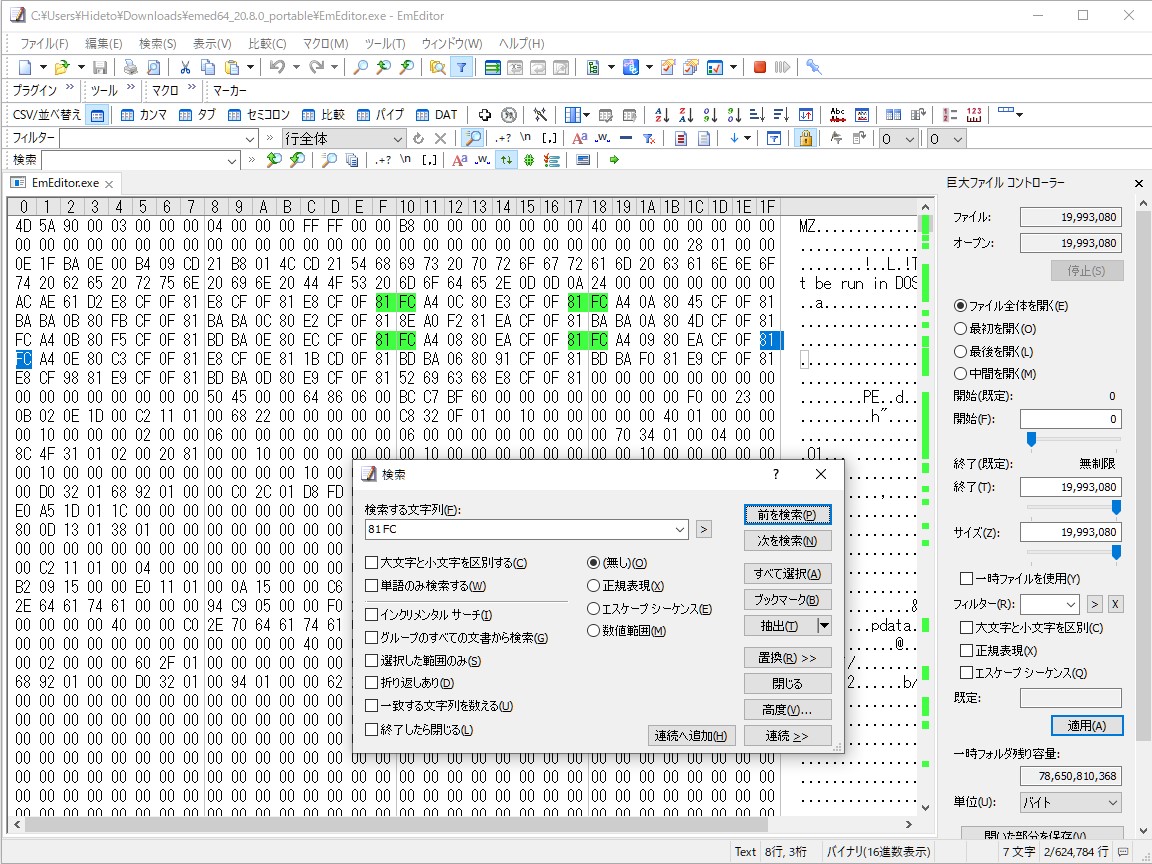
Task: Check 一時ファイルを使用 checkbox
Action: tap(1020, 578)
